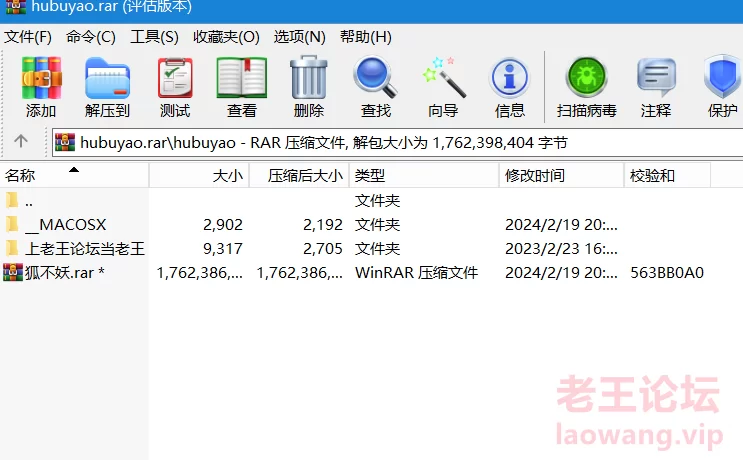Open the Comment (注释) icon
The height and width of the screenshot is (460, 743).
656,77
